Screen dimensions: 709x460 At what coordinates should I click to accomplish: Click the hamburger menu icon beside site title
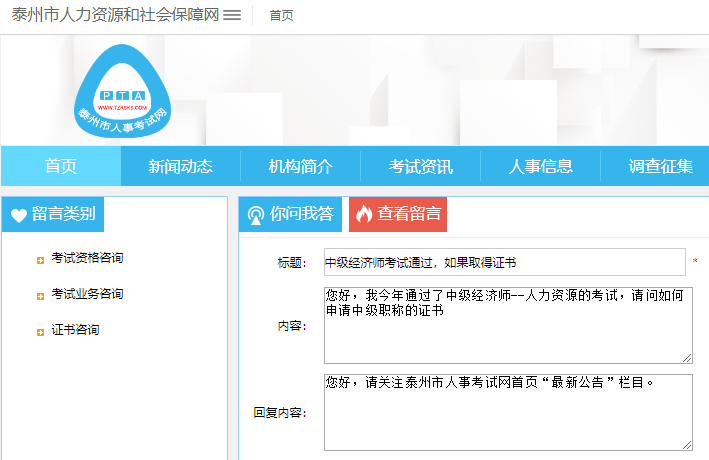point(232,15)
